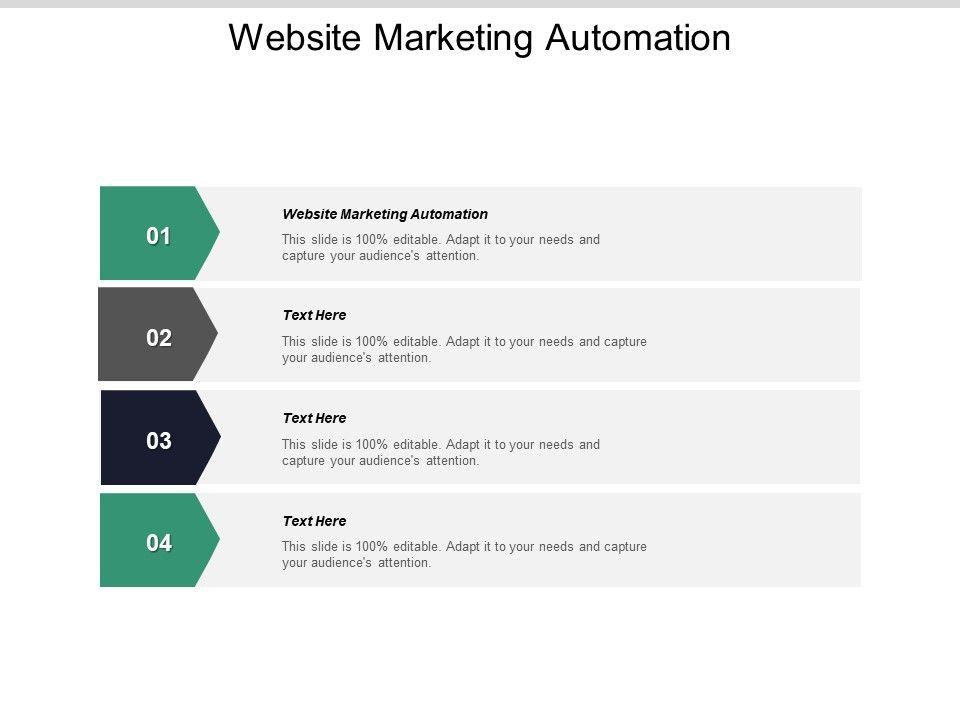Click blank white area below row 04
The height and width of the screenshot is (720, 960).
point(480,650)
